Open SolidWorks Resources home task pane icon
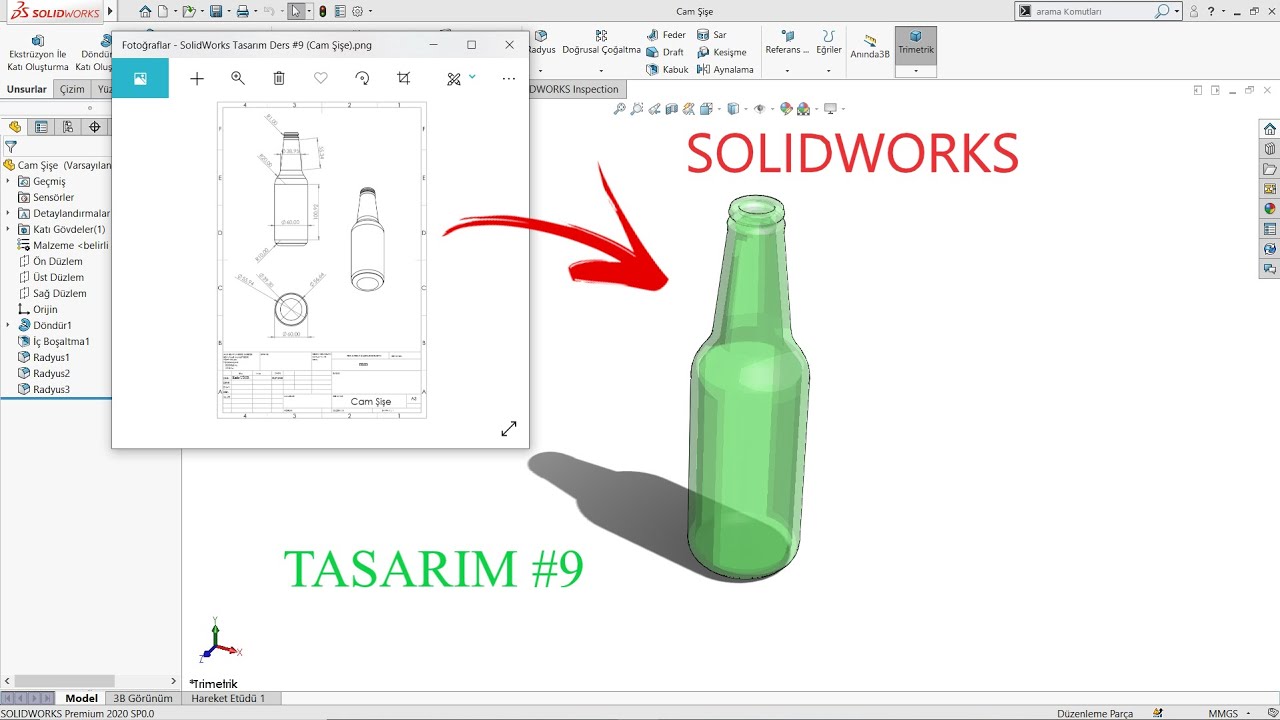Screen dimensions: 1280x720 pyautogui.click(x=1270, y=129)
